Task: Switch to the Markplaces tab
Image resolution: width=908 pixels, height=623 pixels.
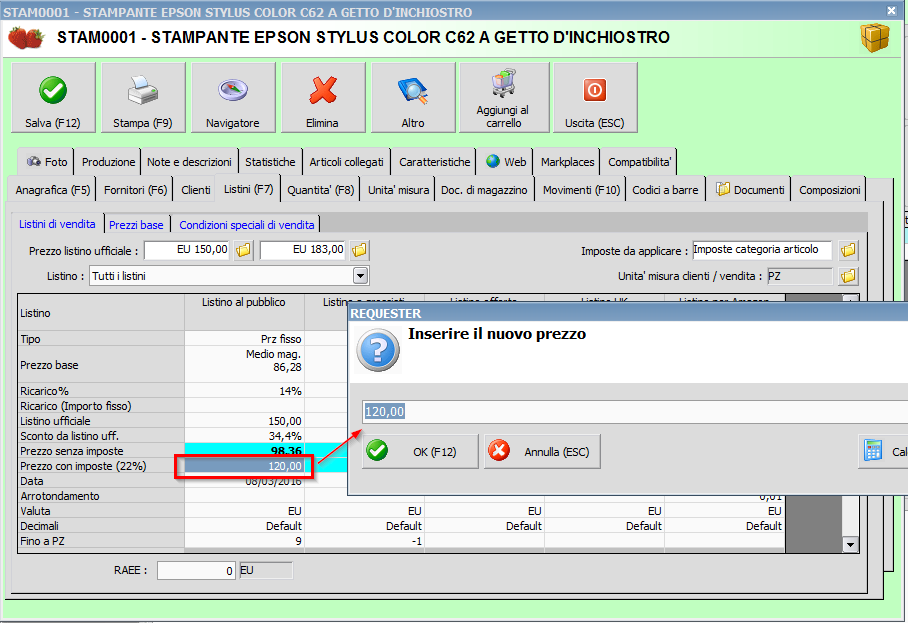Action: [x=568, y=162]
